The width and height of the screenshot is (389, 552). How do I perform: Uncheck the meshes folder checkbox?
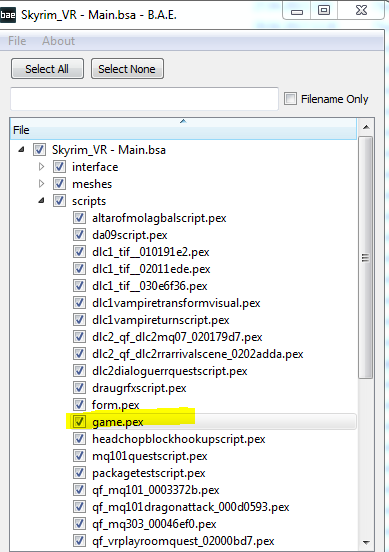click(59, 183)
